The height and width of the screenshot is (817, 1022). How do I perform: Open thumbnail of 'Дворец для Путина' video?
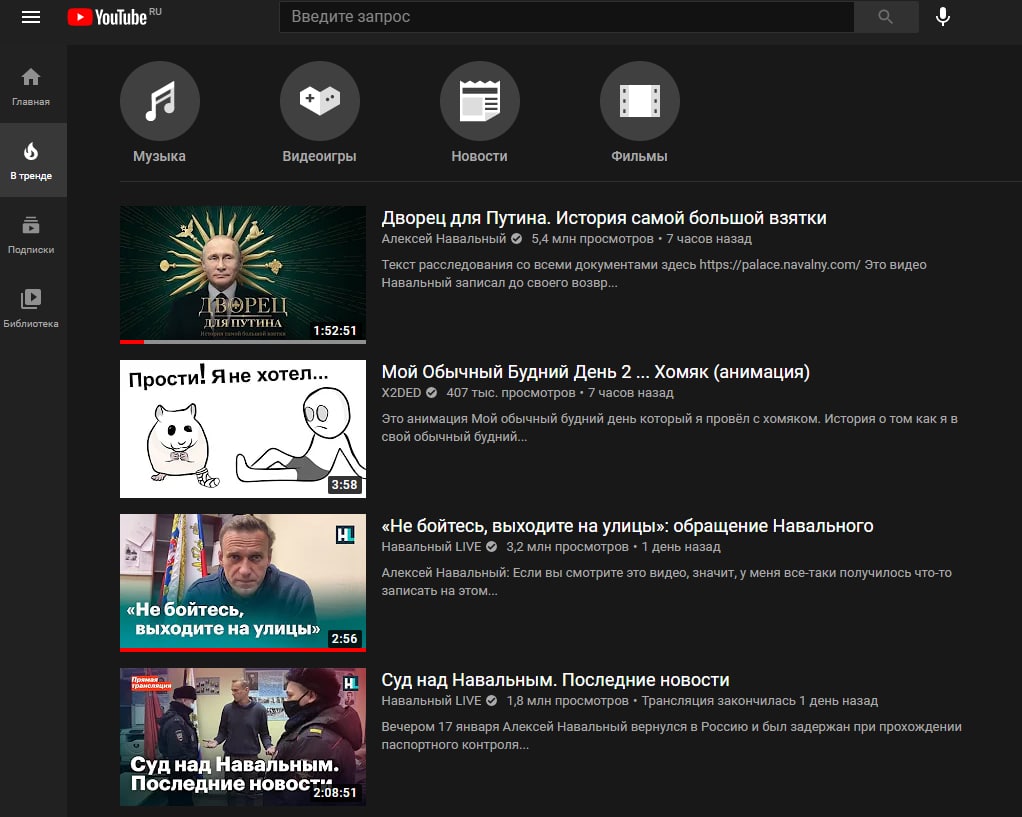(242, 275)
